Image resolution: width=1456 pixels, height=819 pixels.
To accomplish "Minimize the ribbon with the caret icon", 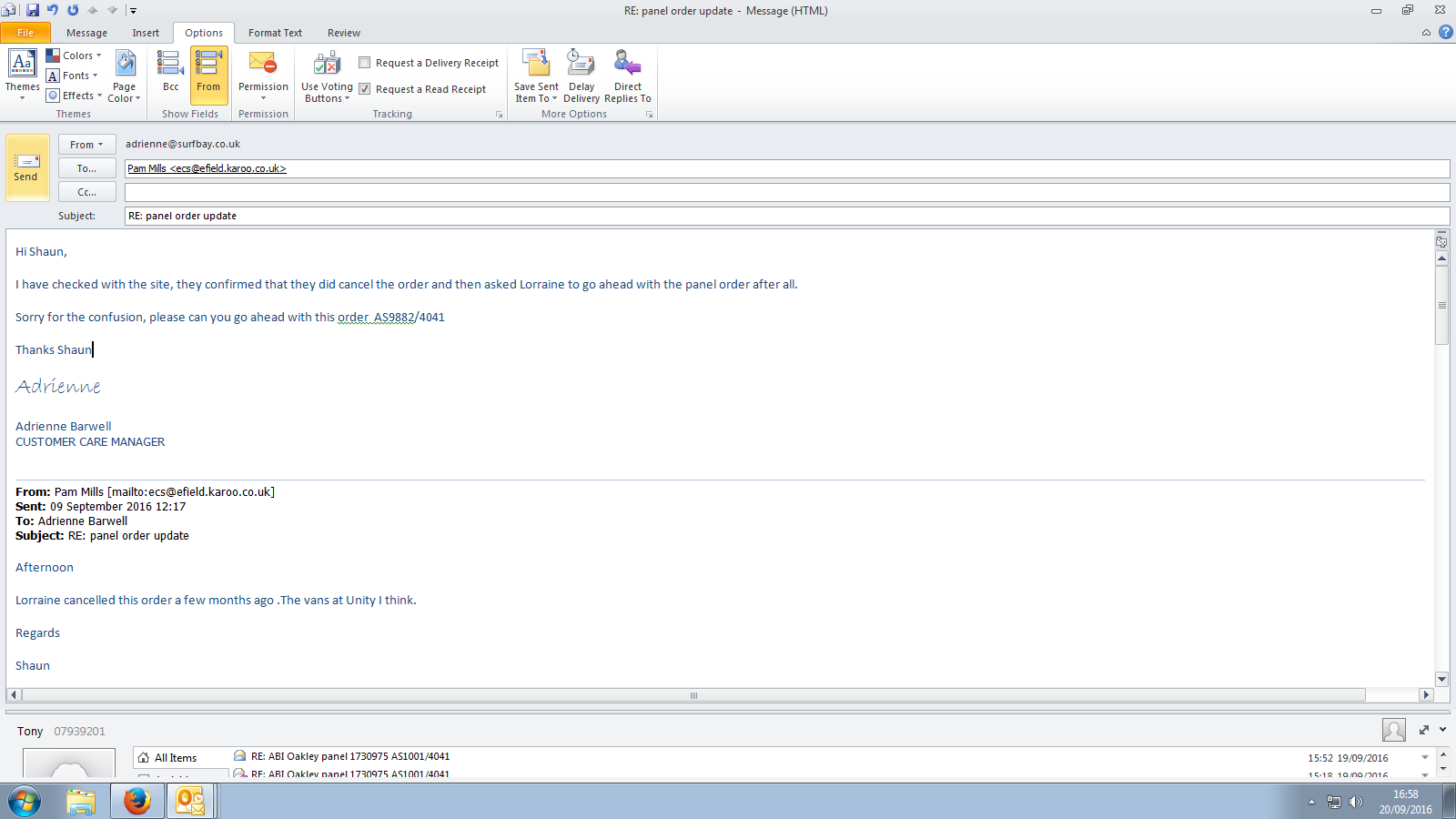I will pos(1426,33).
